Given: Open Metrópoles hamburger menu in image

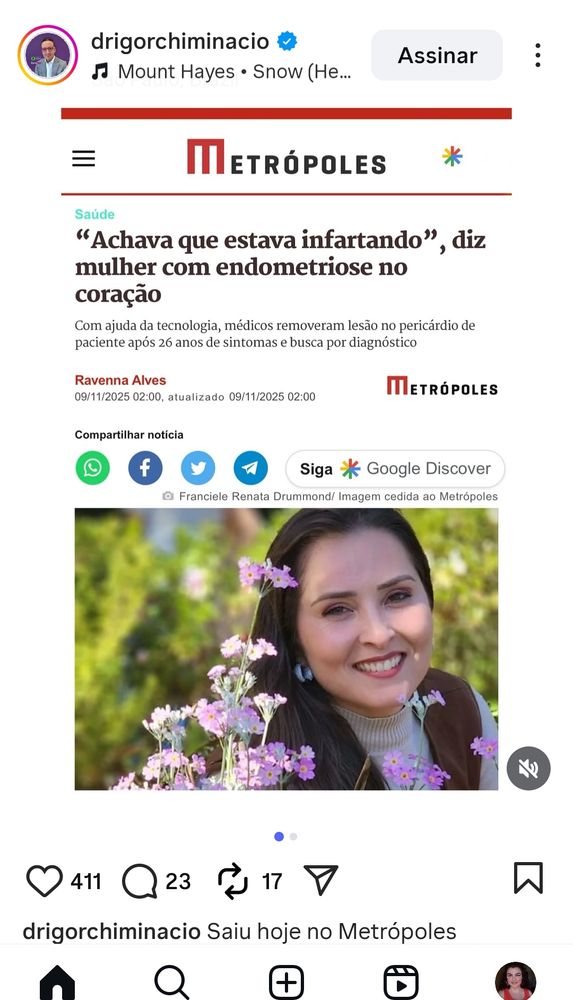Looking at the screenshot, I should tap(84, 158).
